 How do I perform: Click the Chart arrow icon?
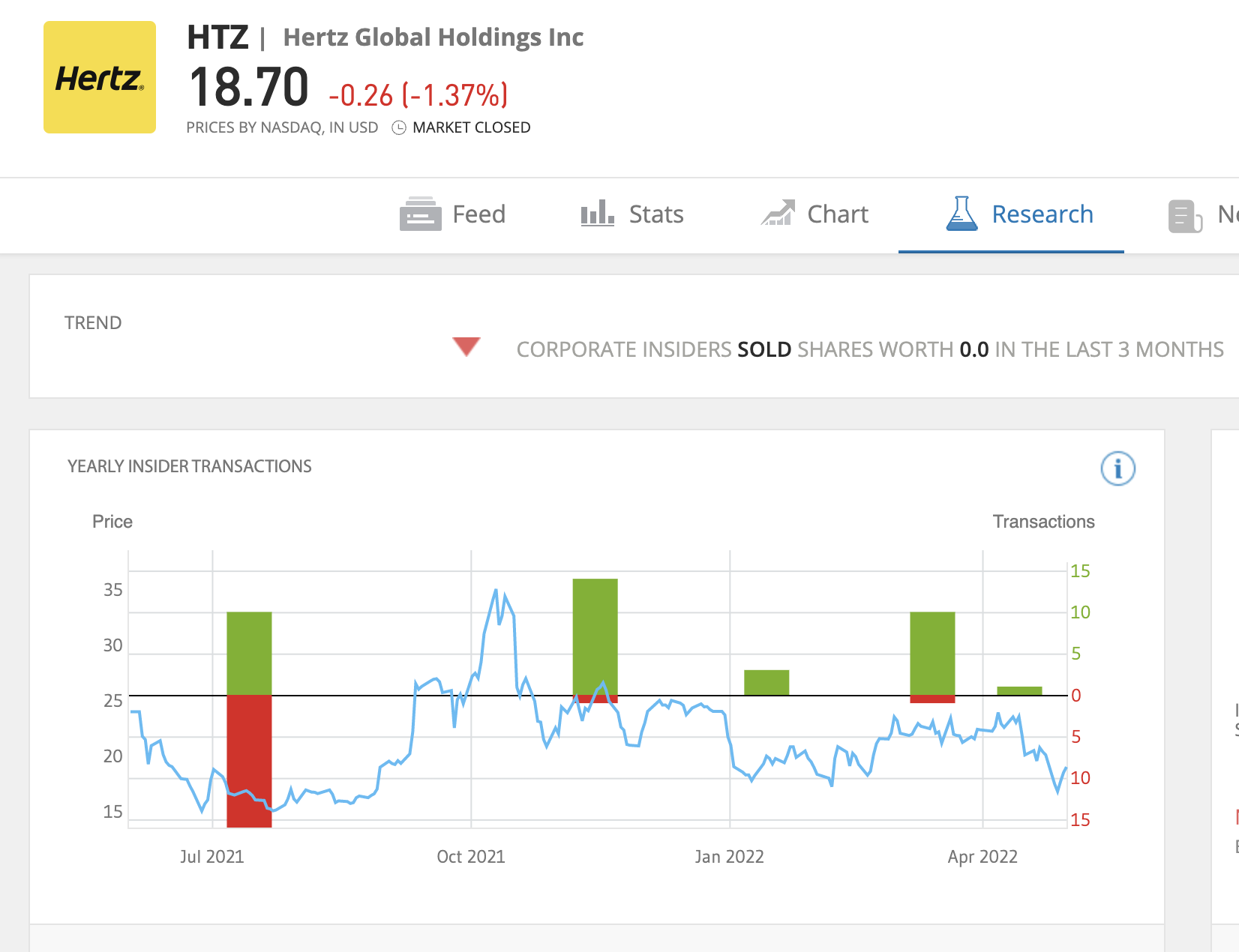coord(778,213)
